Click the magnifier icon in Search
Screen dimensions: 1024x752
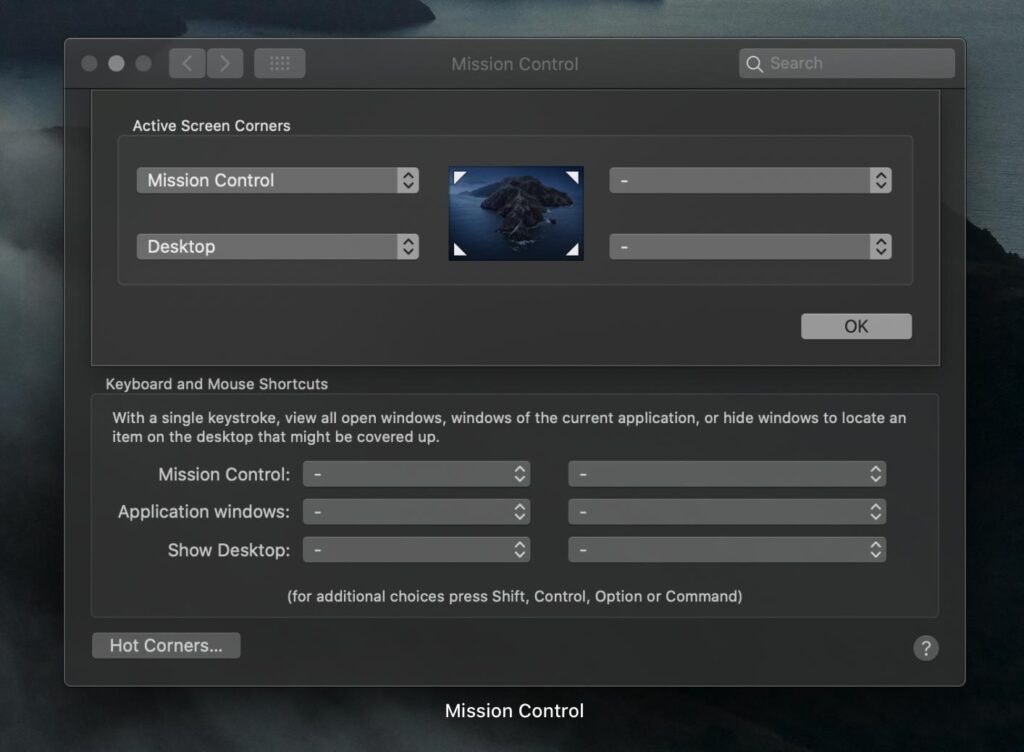pyautogui.click(x=754, y=63)
